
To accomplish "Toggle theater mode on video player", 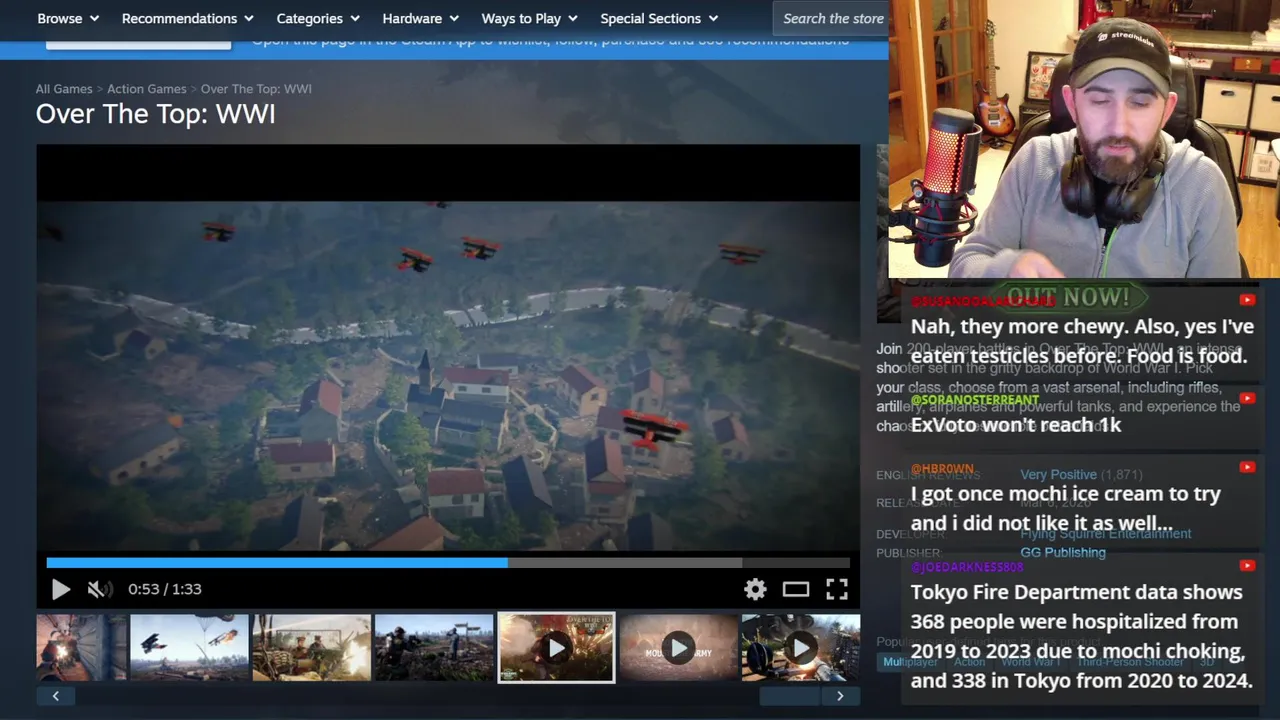I will coord(796,589).
